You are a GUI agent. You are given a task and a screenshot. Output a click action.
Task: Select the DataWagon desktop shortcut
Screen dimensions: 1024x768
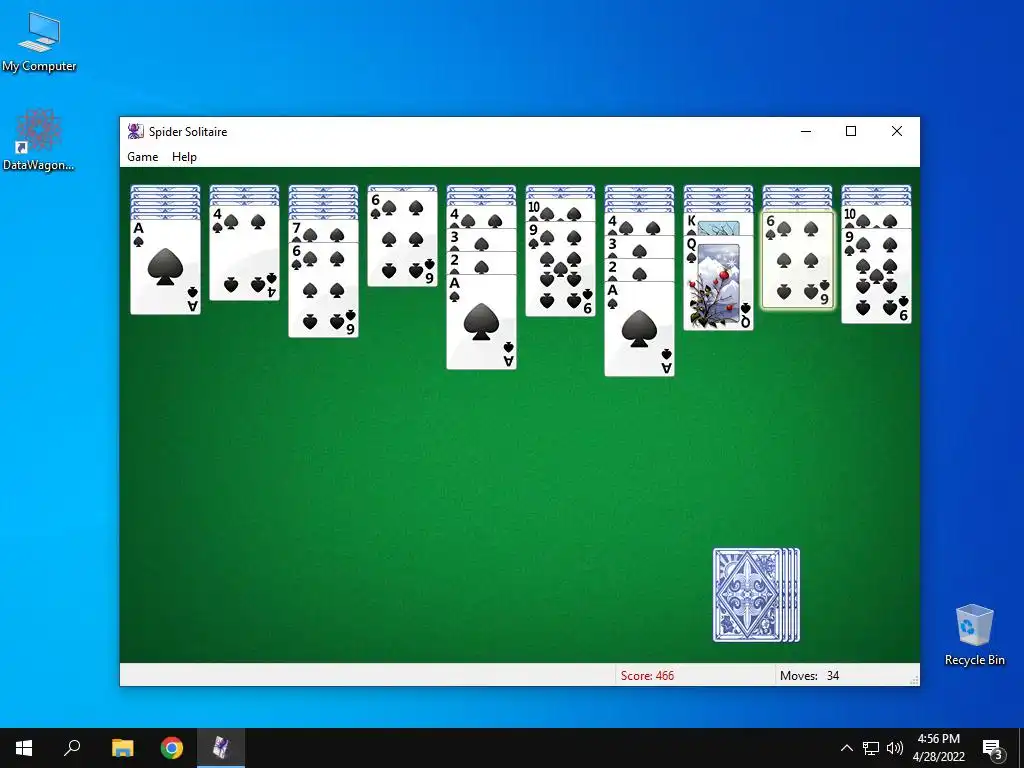[39, 140]
